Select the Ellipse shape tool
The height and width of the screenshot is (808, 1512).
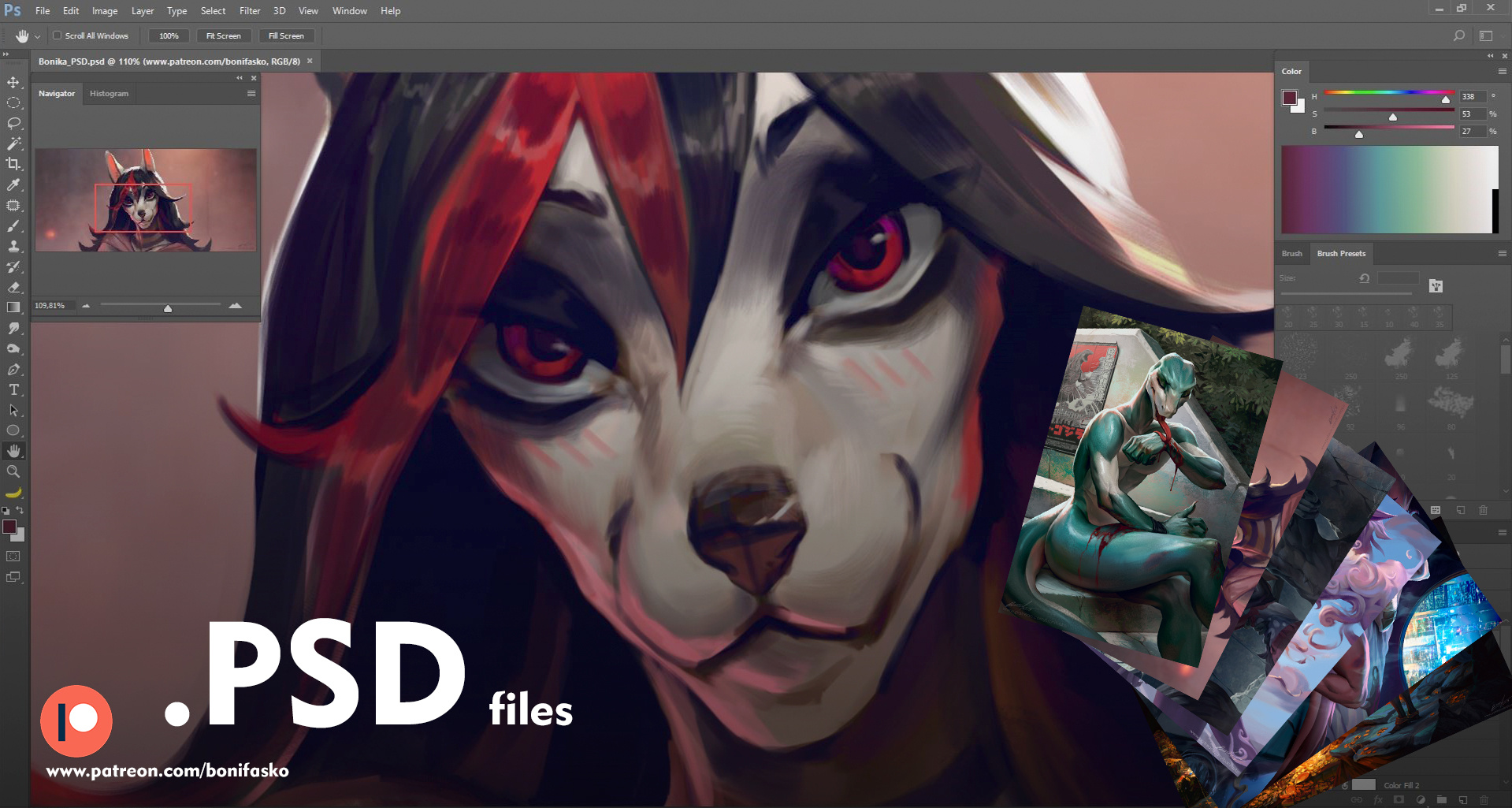click(13, 430)
